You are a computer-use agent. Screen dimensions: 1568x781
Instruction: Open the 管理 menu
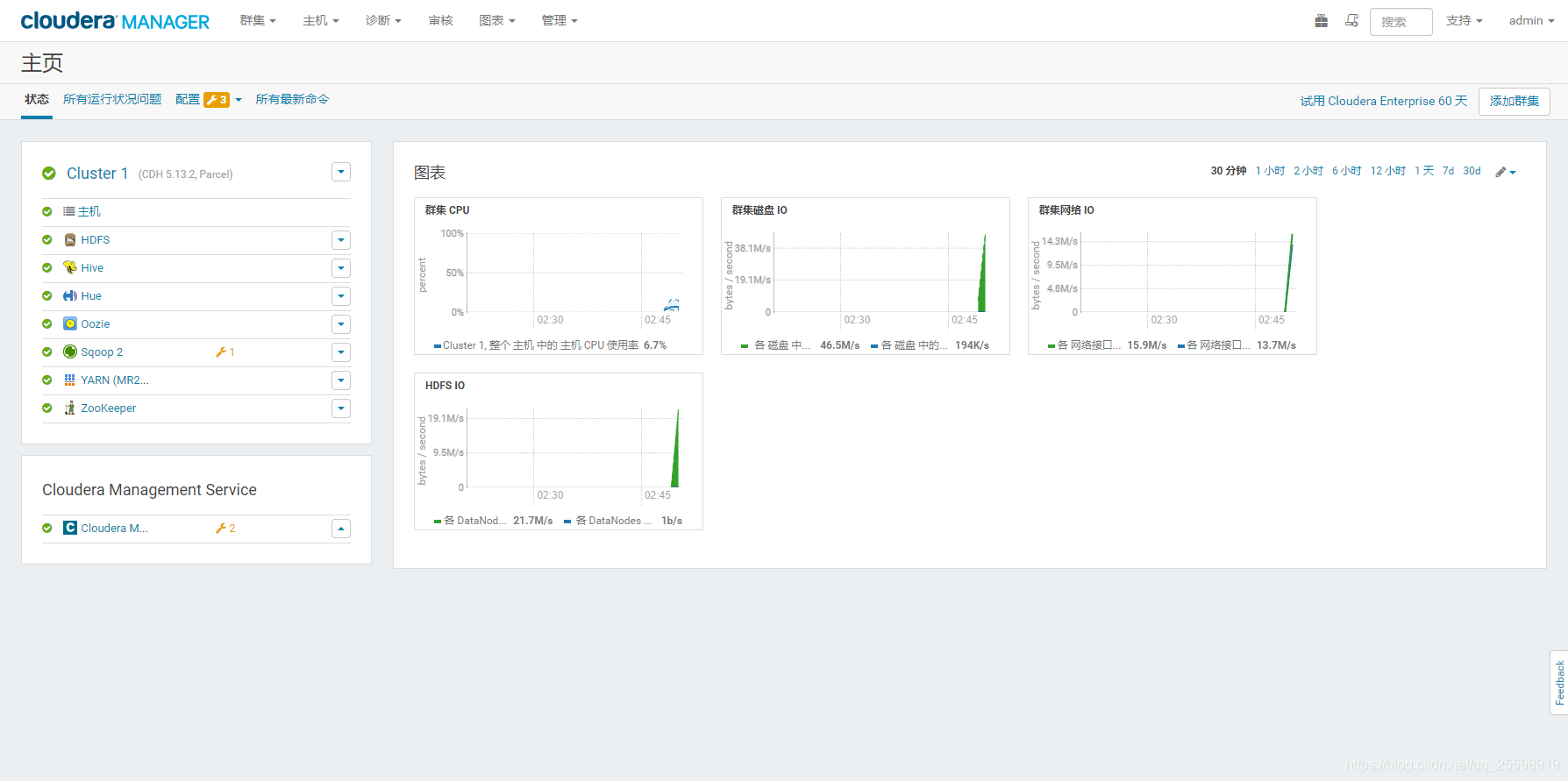click(559, 20)
